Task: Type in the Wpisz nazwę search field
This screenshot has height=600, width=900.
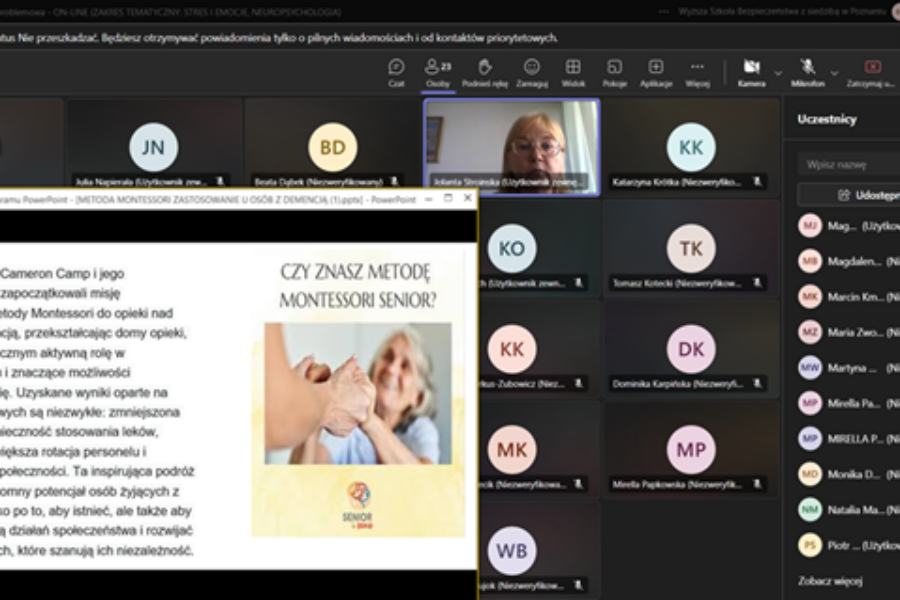Action: [x=849, y=164]
